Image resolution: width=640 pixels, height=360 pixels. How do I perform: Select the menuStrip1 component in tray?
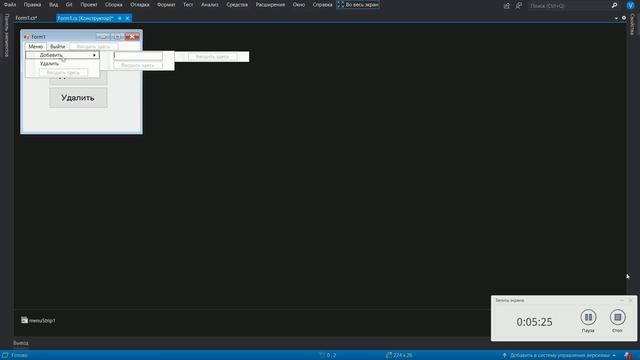point(38,320)
